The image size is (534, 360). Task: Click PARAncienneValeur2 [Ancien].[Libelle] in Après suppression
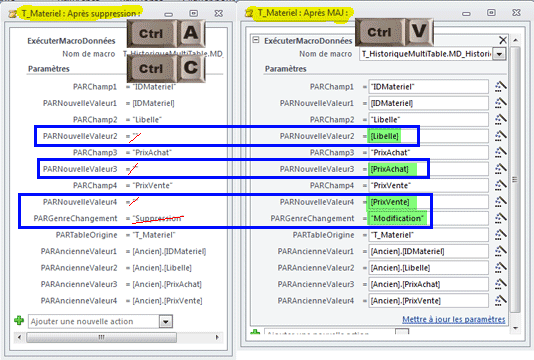click(162, 267)
